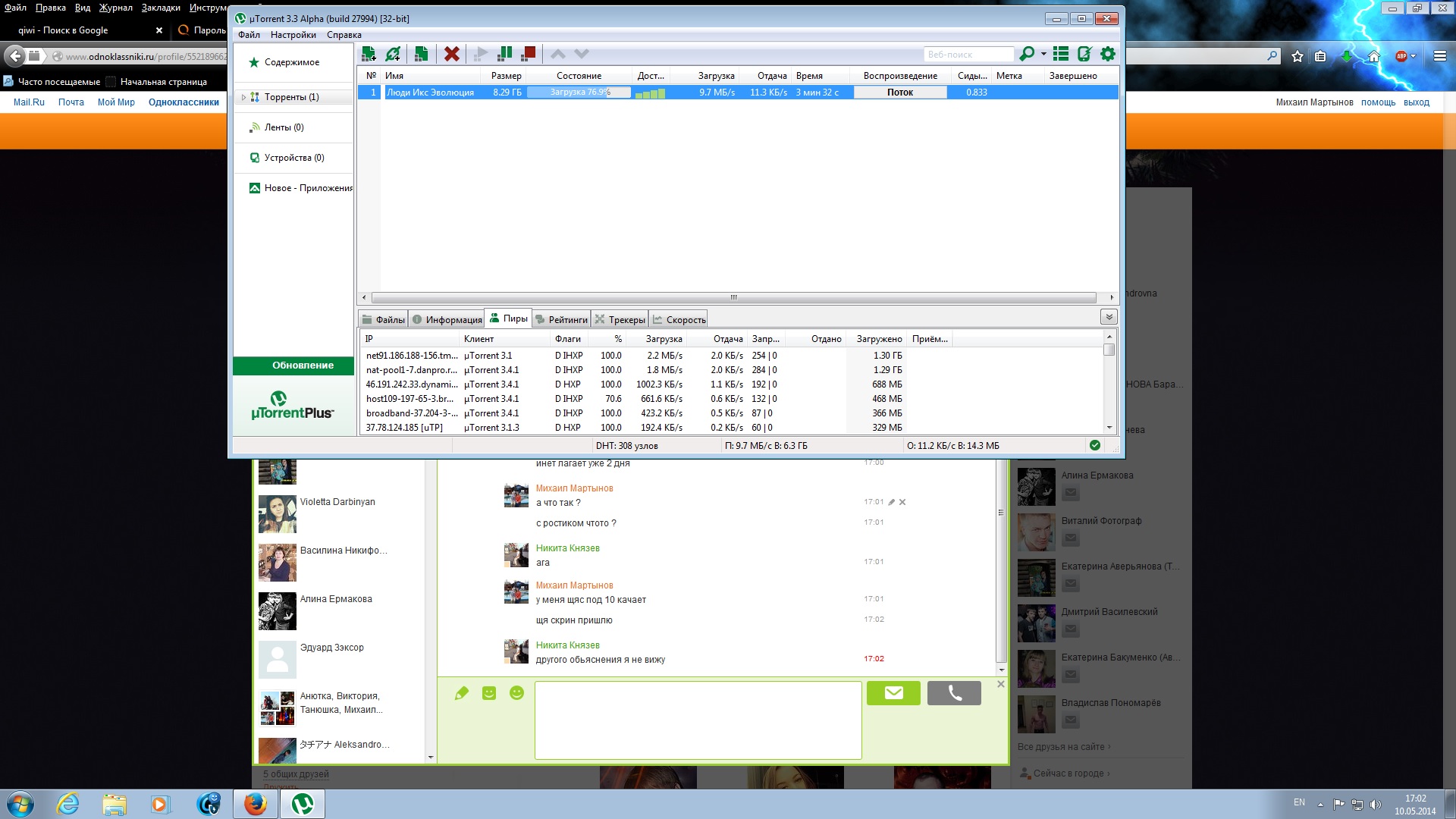Open uTorrent settings gear icon
This screenshot has height=819, width=1456.
tap(1108, 54)
